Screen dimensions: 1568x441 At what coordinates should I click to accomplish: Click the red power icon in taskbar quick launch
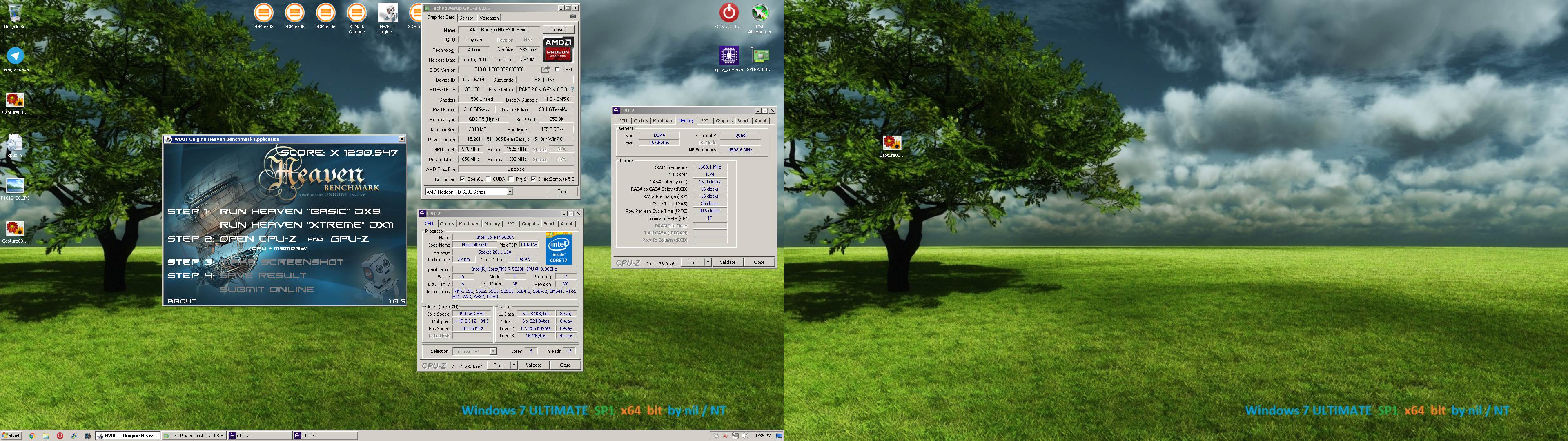tap(60, 436)
